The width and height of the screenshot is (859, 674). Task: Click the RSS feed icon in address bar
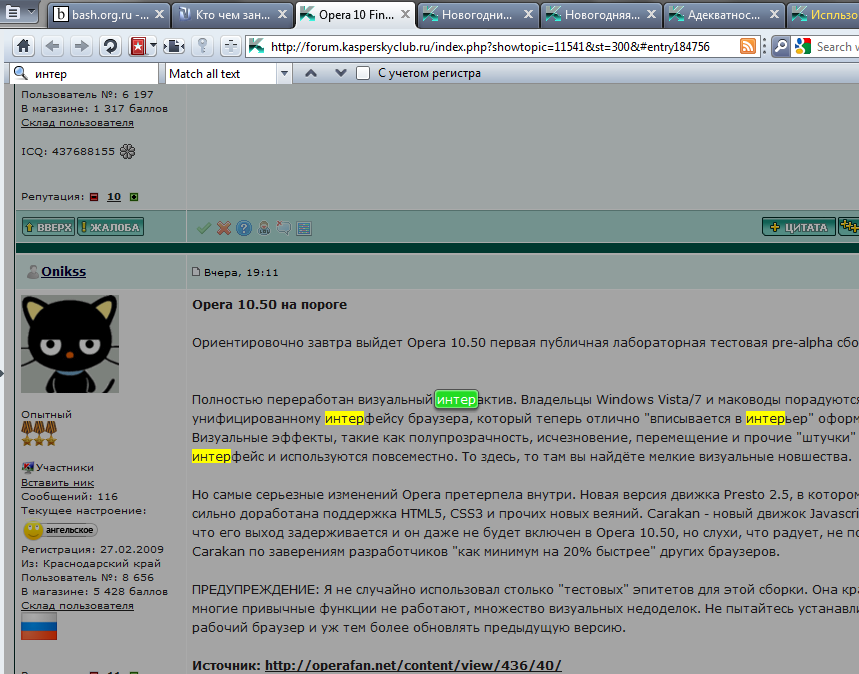click(748, 46)
